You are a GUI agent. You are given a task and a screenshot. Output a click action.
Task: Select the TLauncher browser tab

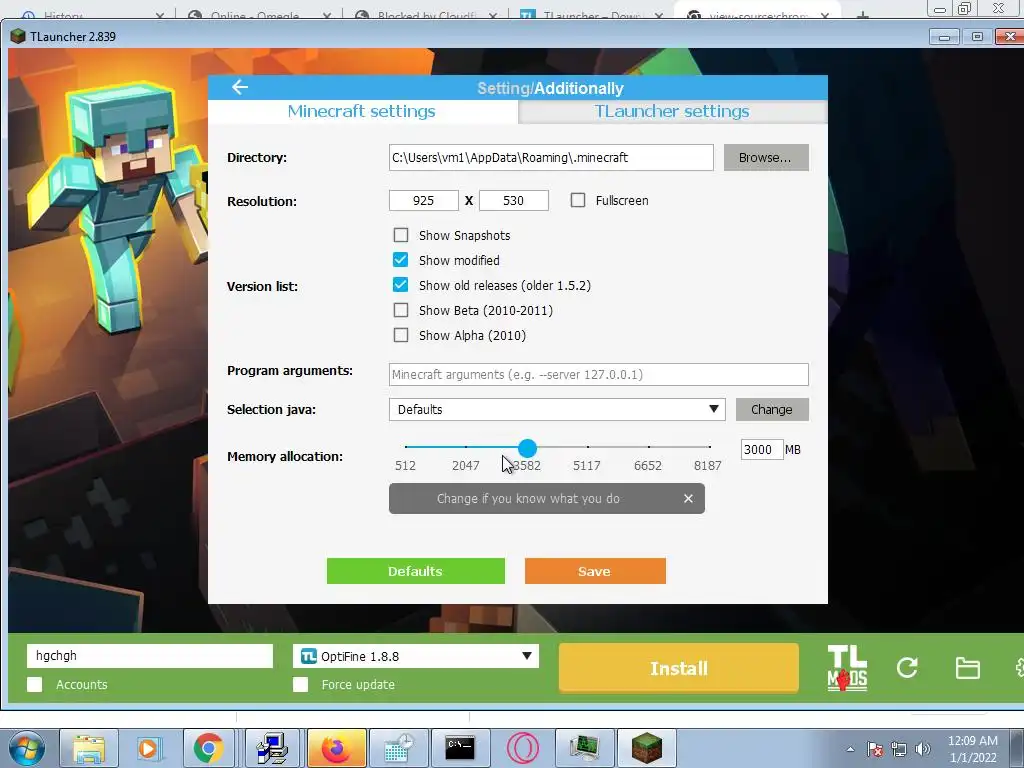point(591,14)
